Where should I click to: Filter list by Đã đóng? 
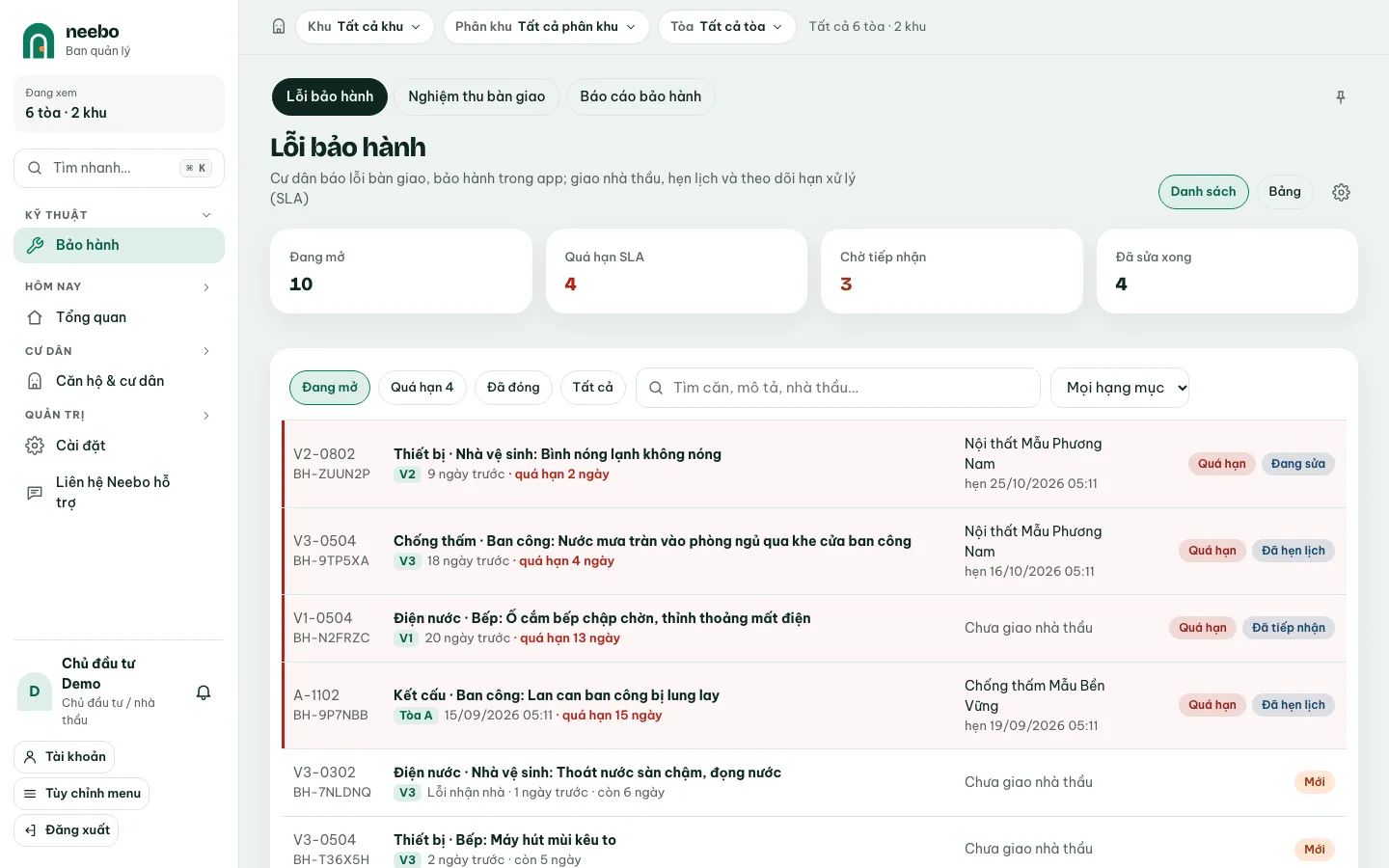point(513,388)
